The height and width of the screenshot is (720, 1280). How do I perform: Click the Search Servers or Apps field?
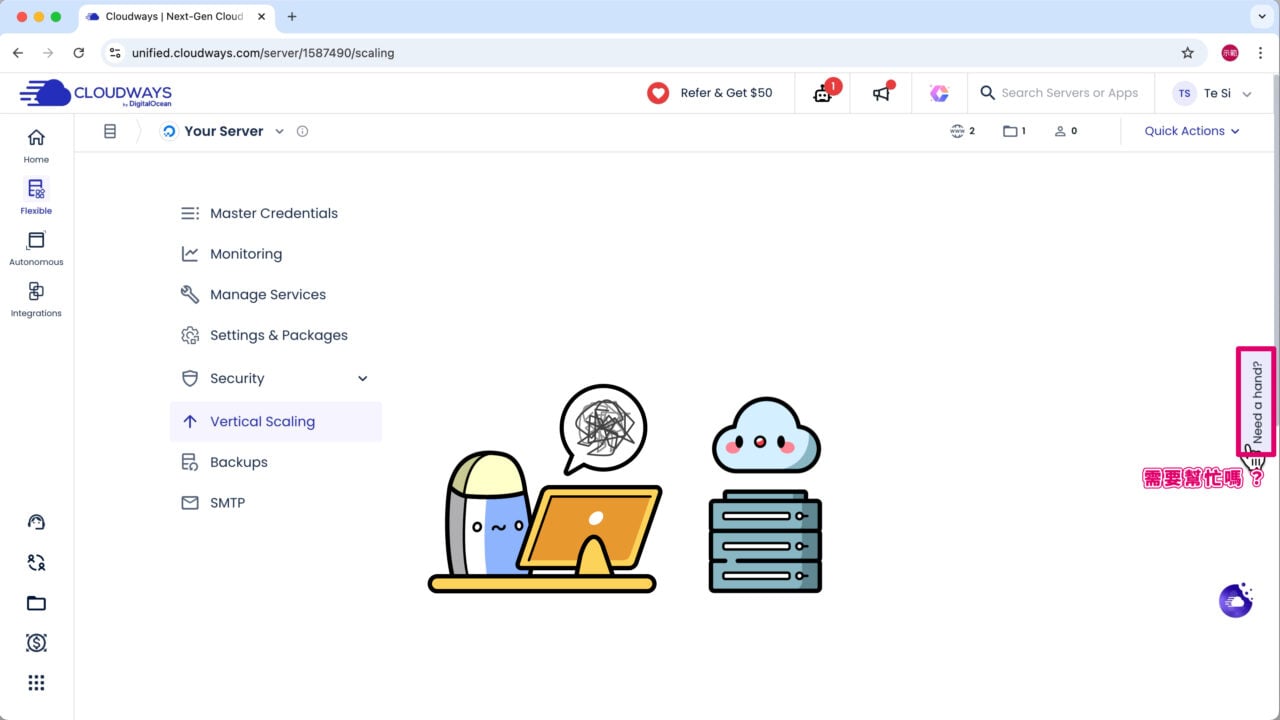click(x=1069, y=93)
